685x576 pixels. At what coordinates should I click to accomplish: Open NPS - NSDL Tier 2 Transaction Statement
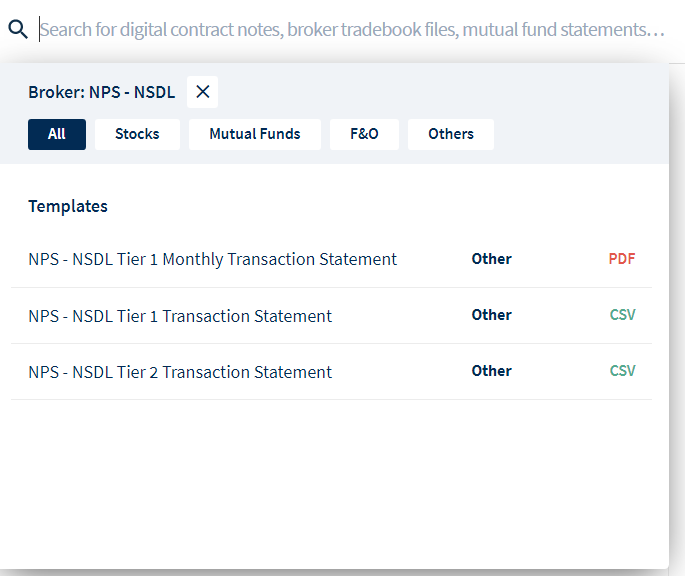(332, 371)
